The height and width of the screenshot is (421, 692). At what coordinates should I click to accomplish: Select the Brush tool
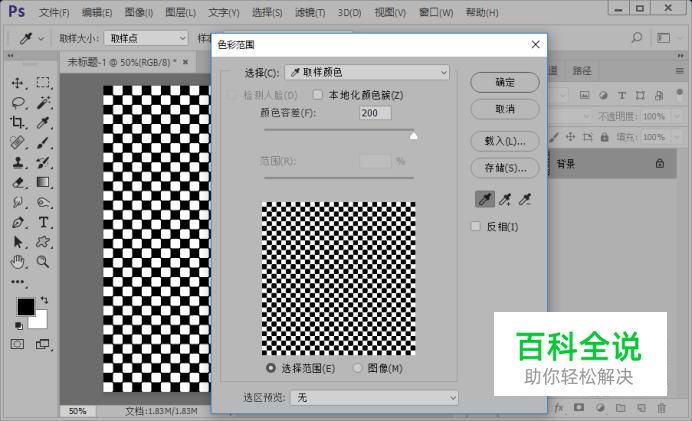coord(43,143)
